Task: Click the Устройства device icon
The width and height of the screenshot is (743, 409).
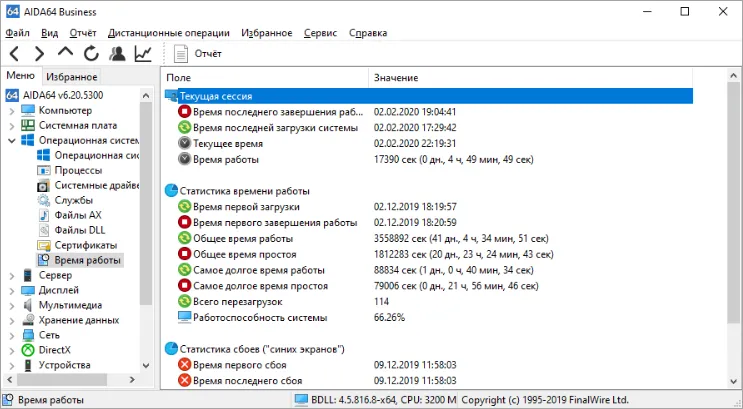Action: pos(28,365)
